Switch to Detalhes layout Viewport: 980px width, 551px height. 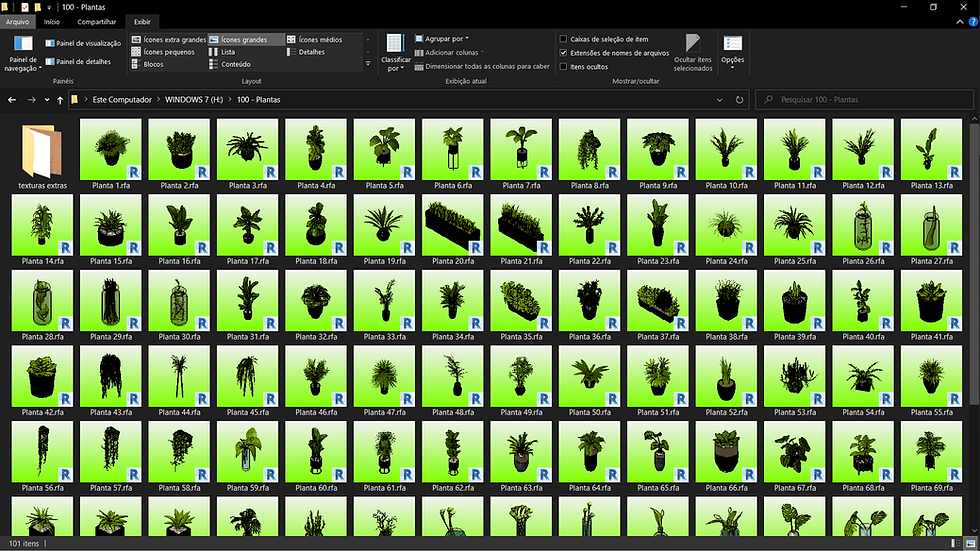click(306, 52)
